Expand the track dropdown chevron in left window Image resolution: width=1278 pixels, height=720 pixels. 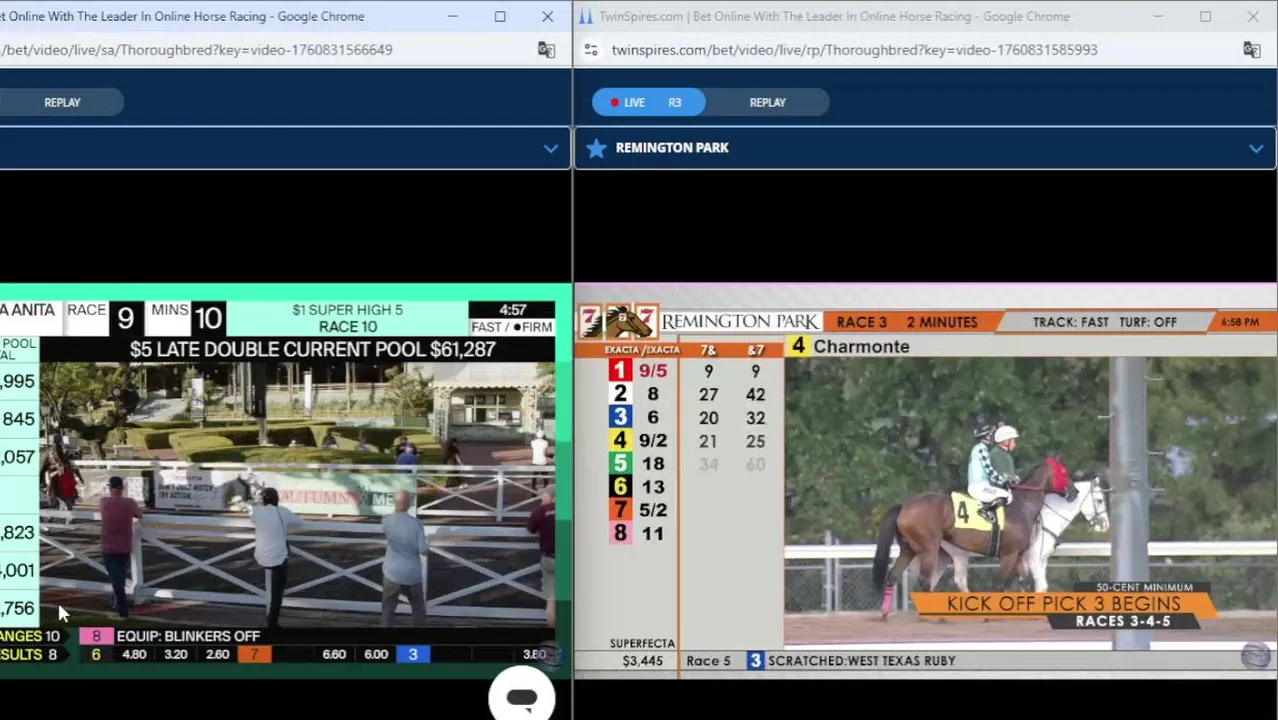click(x=550, y=148)
